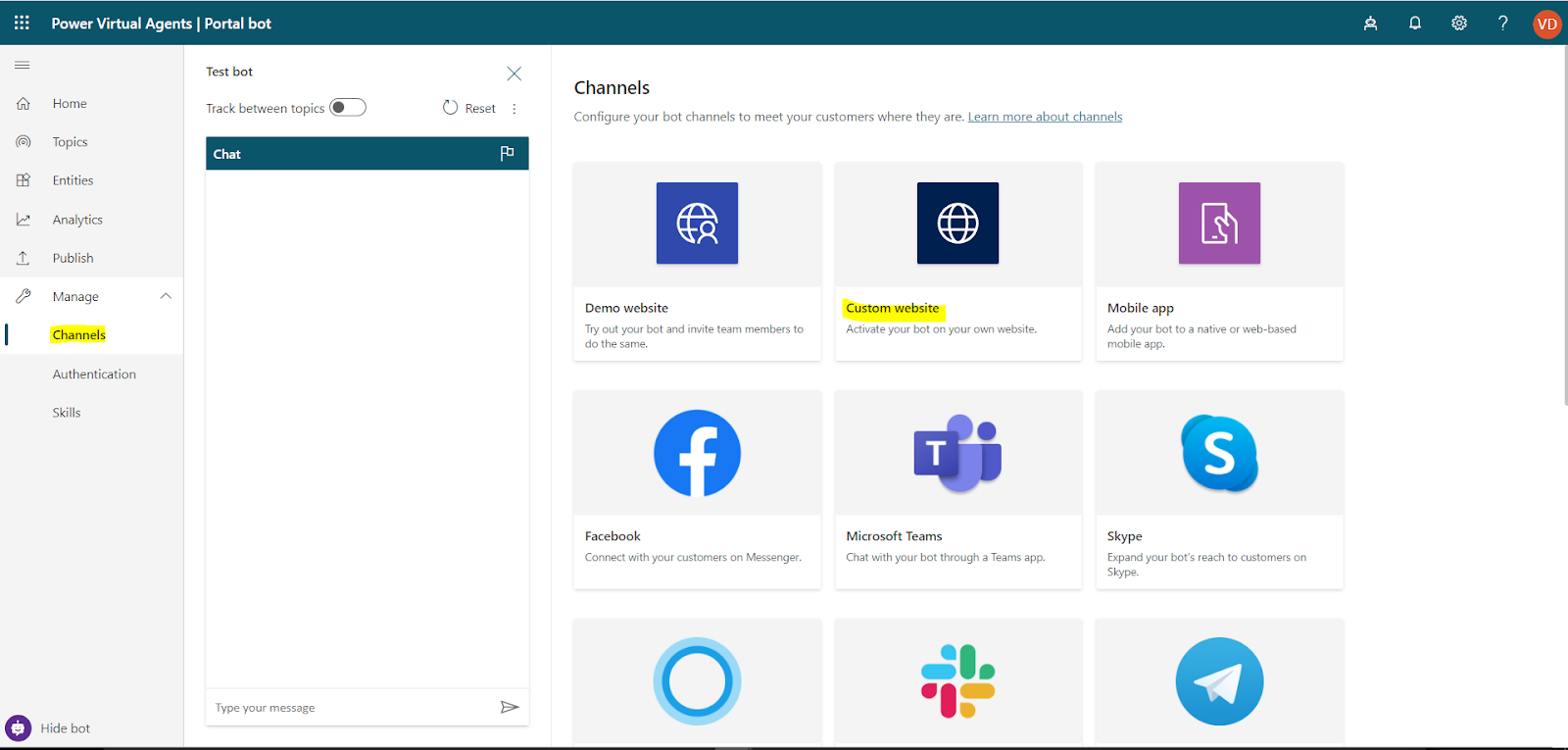Click the Manage label in sidebar
The height and width of the screenshot is (750, 1568).
tap(75, 297)
